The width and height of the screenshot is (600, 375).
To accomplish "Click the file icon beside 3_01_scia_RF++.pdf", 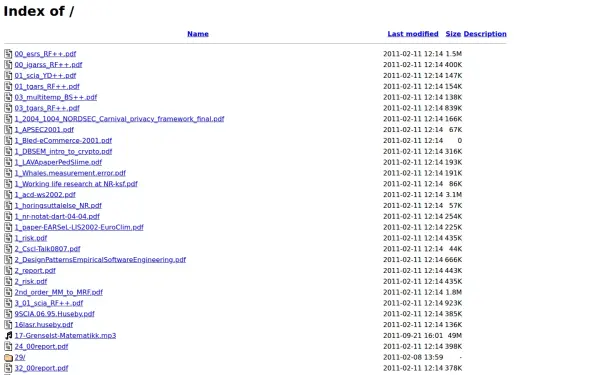I will point(8,303).
